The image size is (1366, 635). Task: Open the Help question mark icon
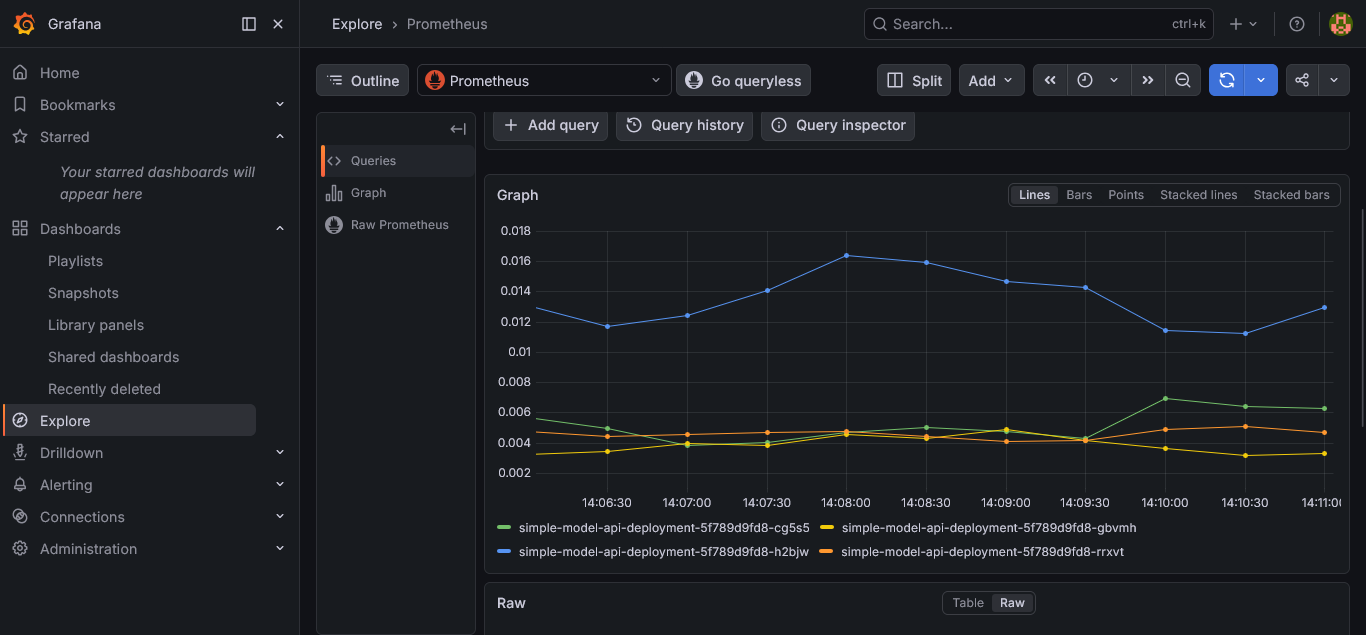[x=1297, y=24]
